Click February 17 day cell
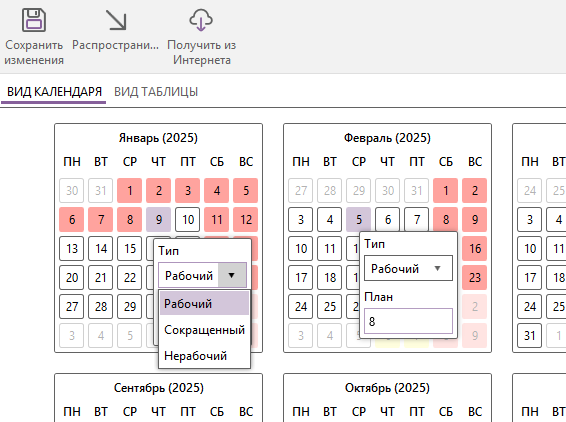This screenshot has width=566, height=422. [x=300, y=278]
